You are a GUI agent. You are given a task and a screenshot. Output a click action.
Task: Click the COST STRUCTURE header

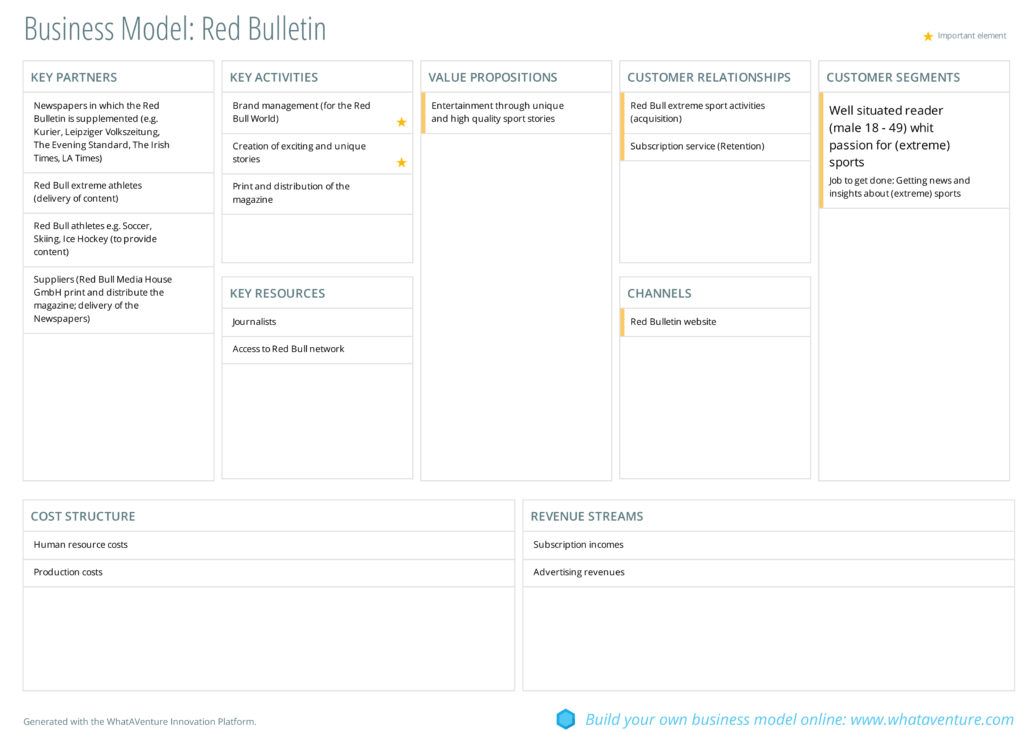point(83,516)
